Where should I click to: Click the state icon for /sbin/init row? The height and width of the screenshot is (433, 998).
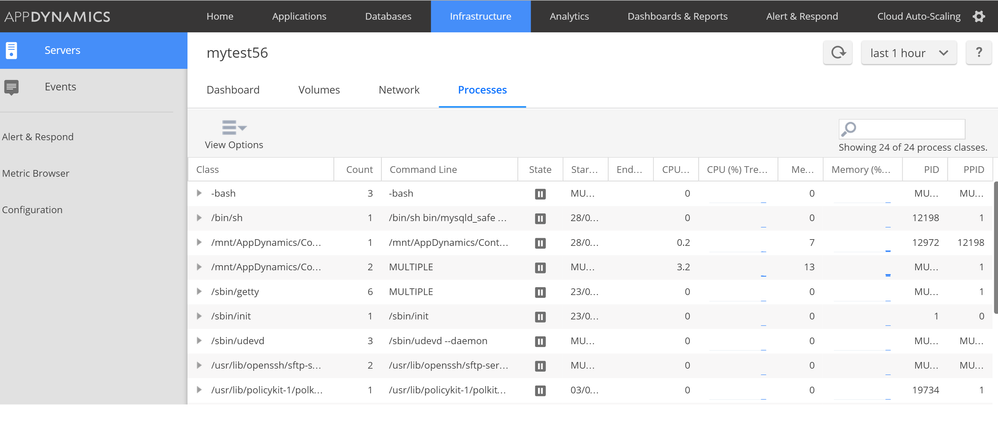click(x=540, y=317)
